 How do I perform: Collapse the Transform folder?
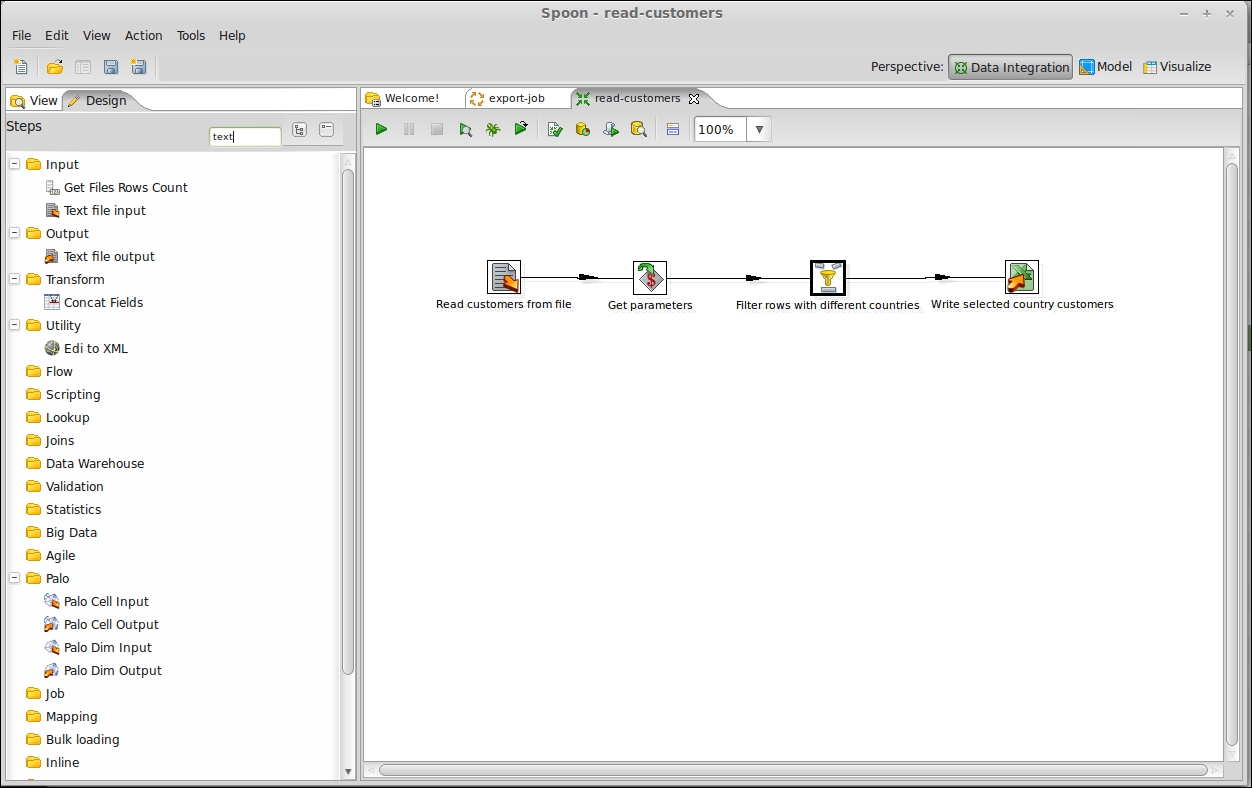(x=15, y=279)
